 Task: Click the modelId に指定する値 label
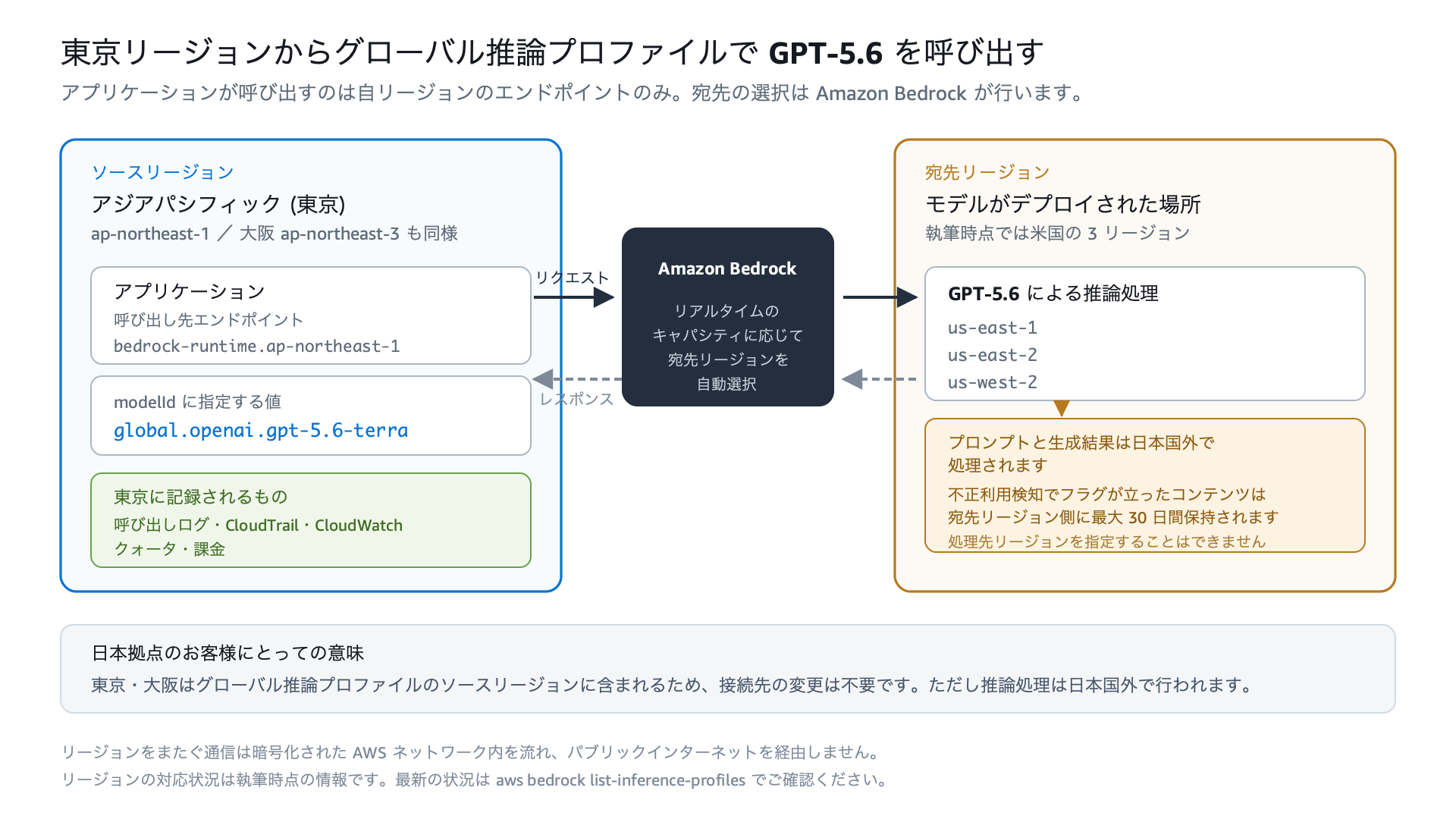pos(197,402)
